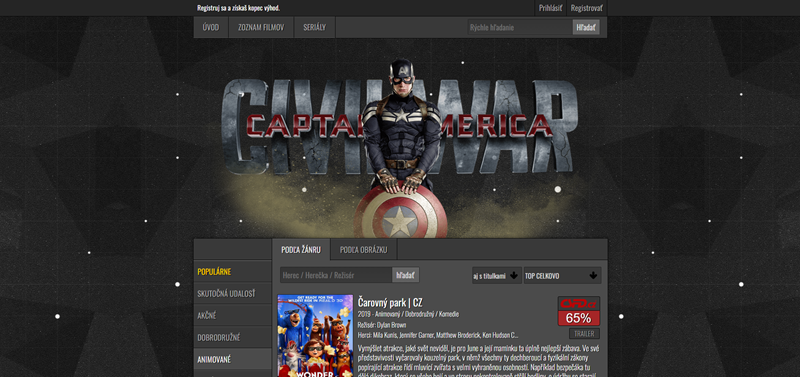Click the 'Herci: Mila Kunis, Jennifer Garner' line
The image size is (800, 377).
(x=438, y=335)
